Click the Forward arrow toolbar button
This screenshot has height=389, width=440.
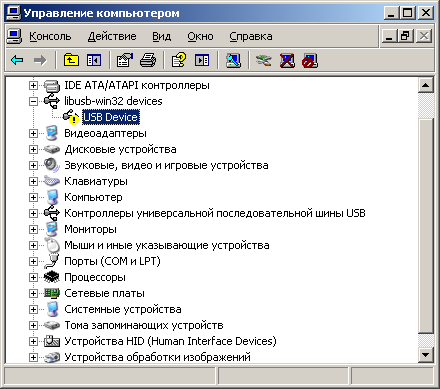(40, 60)
